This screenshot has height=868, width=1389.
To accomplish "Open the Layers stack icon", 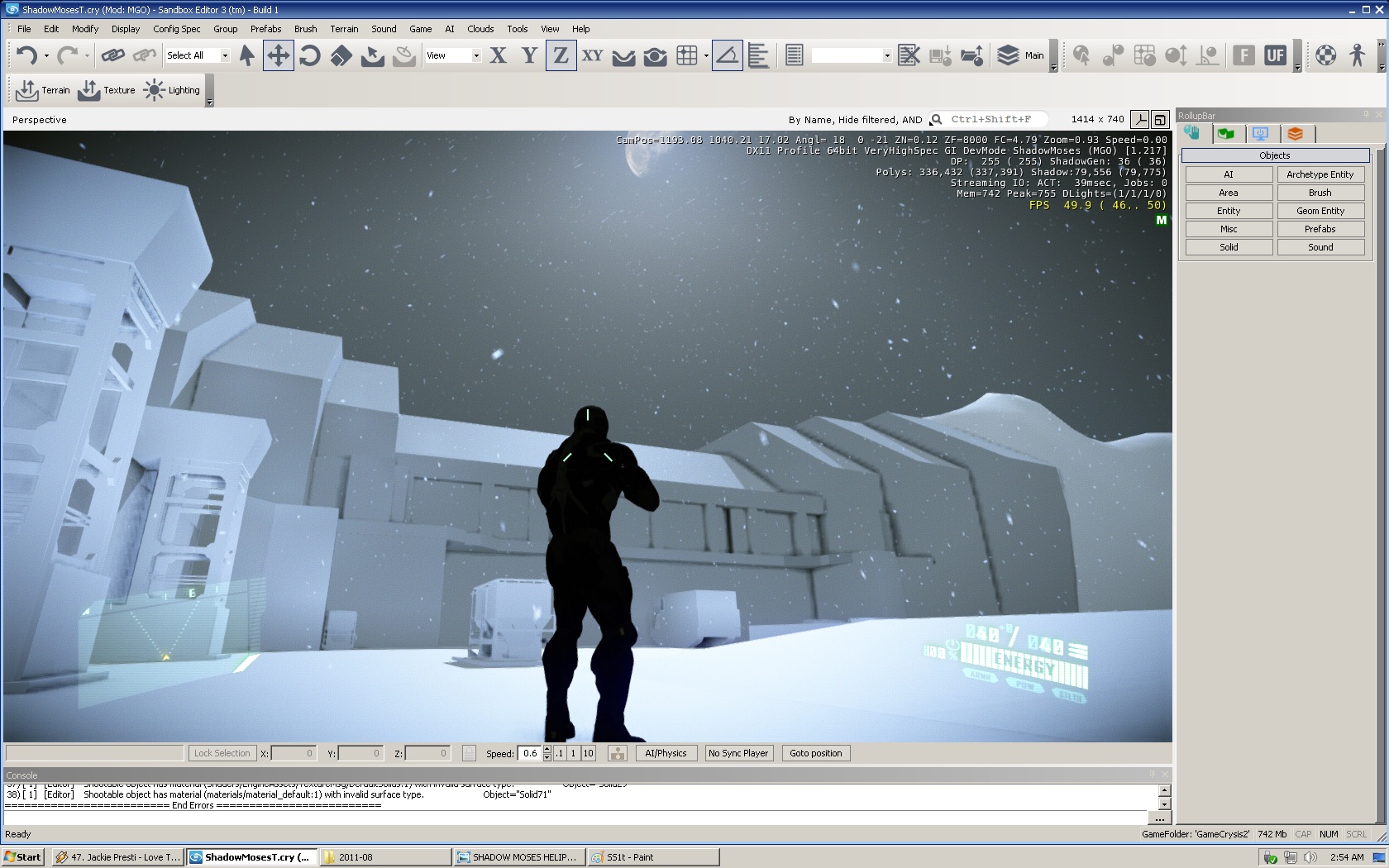I will (1007, 55).
